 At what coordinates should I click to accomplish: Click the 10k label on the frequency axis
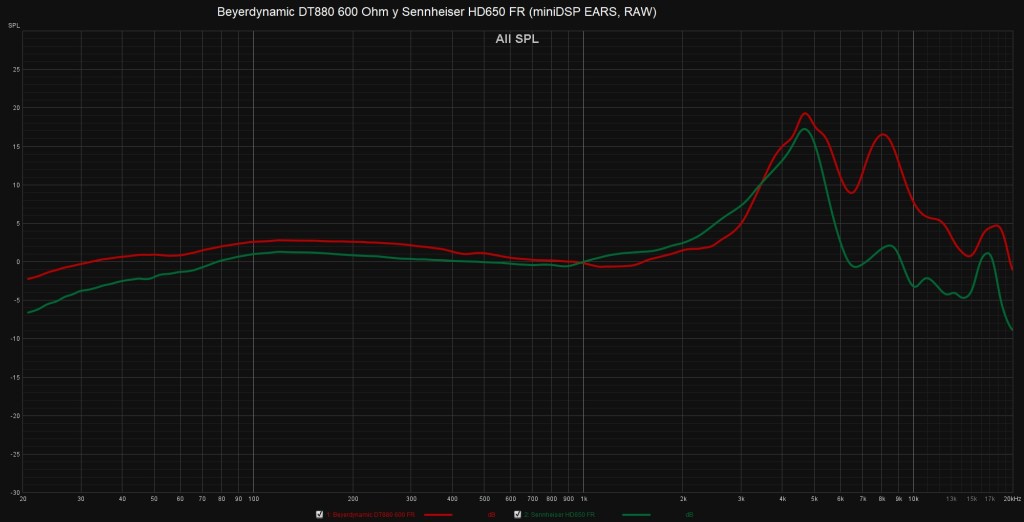[x=913, y=498]
